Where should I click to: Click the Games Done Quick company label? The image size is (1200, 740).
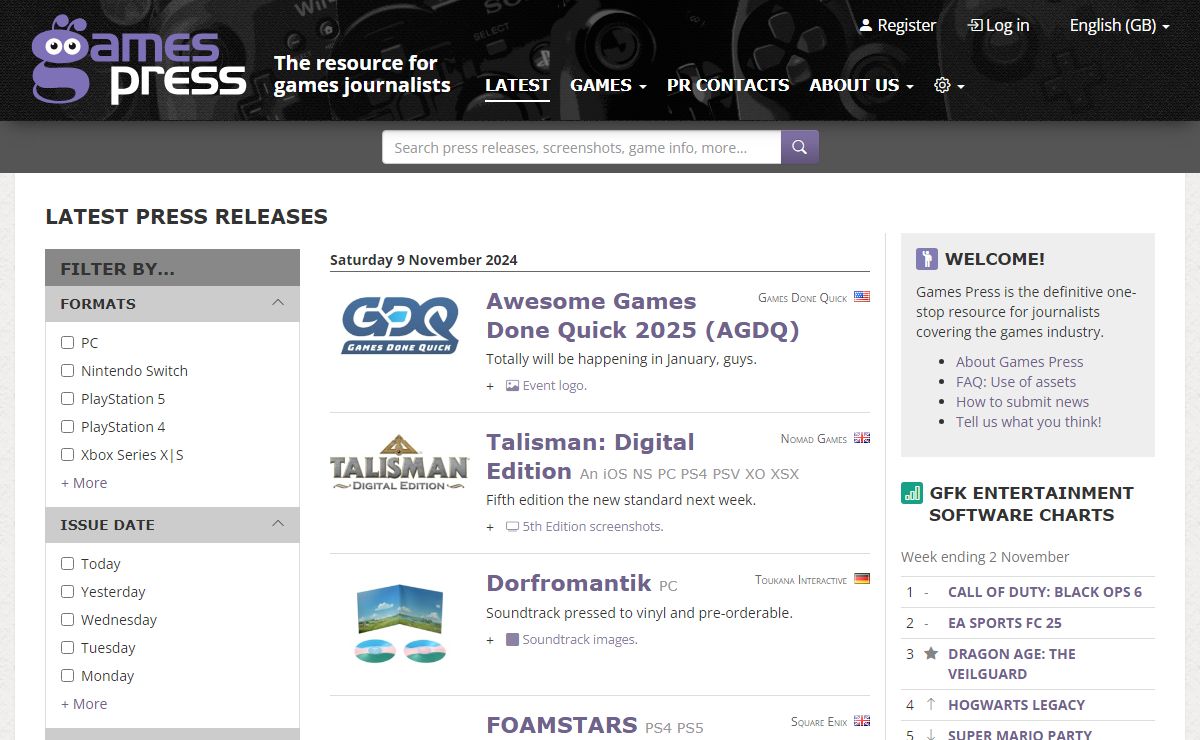(803, 298)
